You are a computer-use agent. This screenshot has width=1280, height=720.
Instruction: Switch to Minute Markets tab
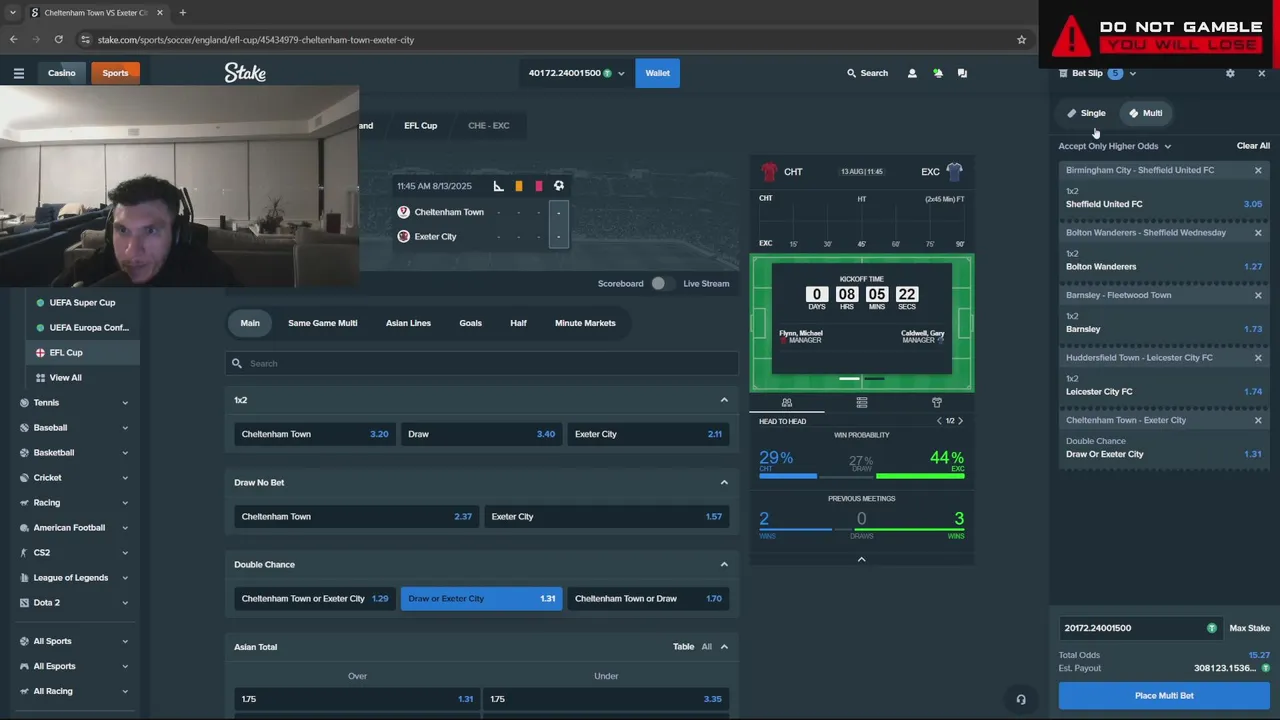click(585, 323)
